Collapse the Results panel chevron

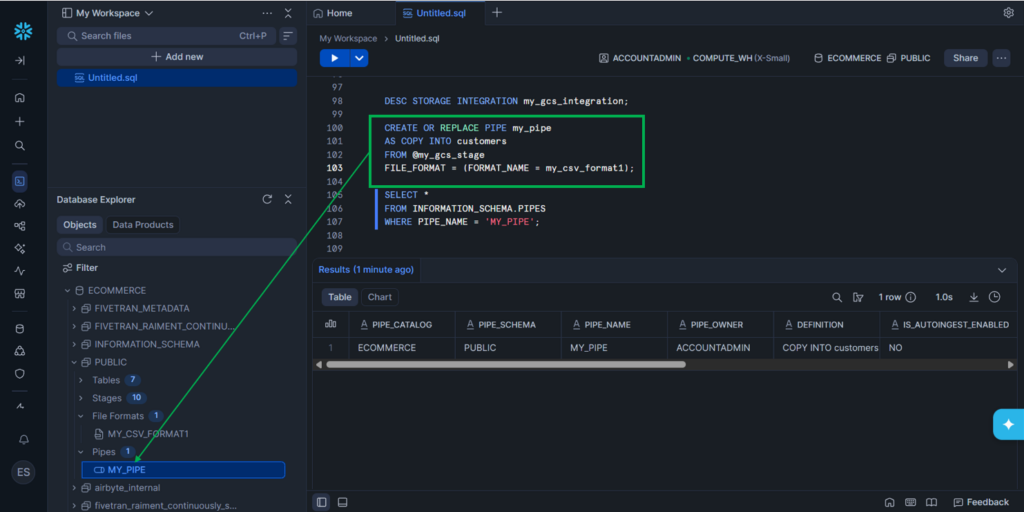pyautogui.click(x=1002, y=270)
